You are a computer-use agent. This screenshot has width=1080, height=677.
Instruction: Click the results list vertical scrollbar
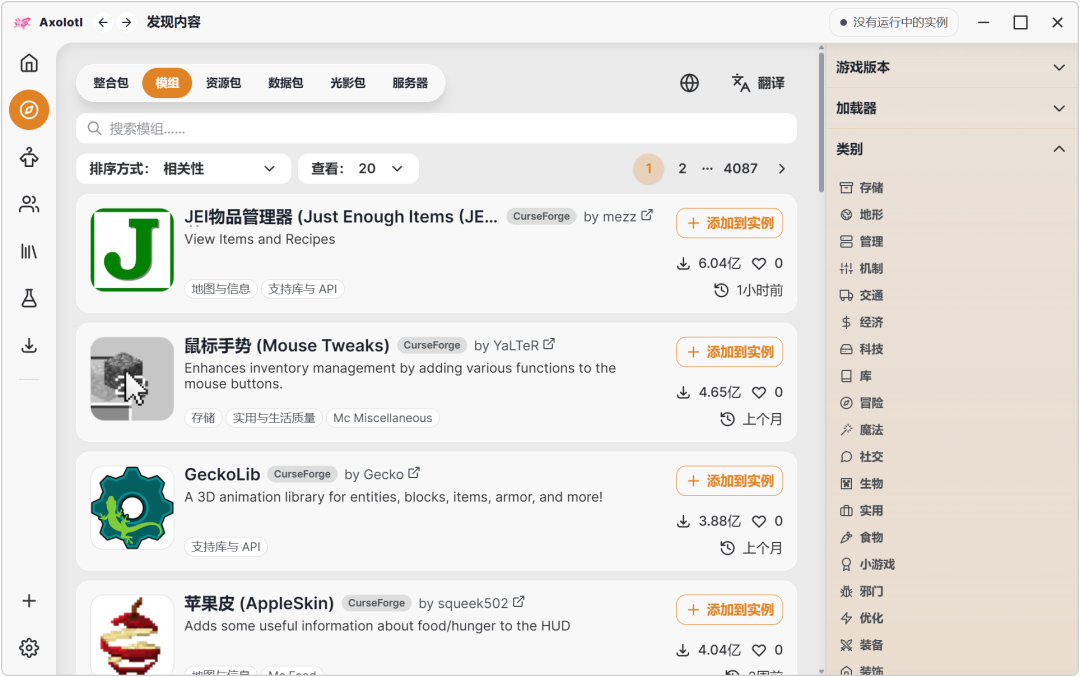pyautogui.click(x=821, y=121)
